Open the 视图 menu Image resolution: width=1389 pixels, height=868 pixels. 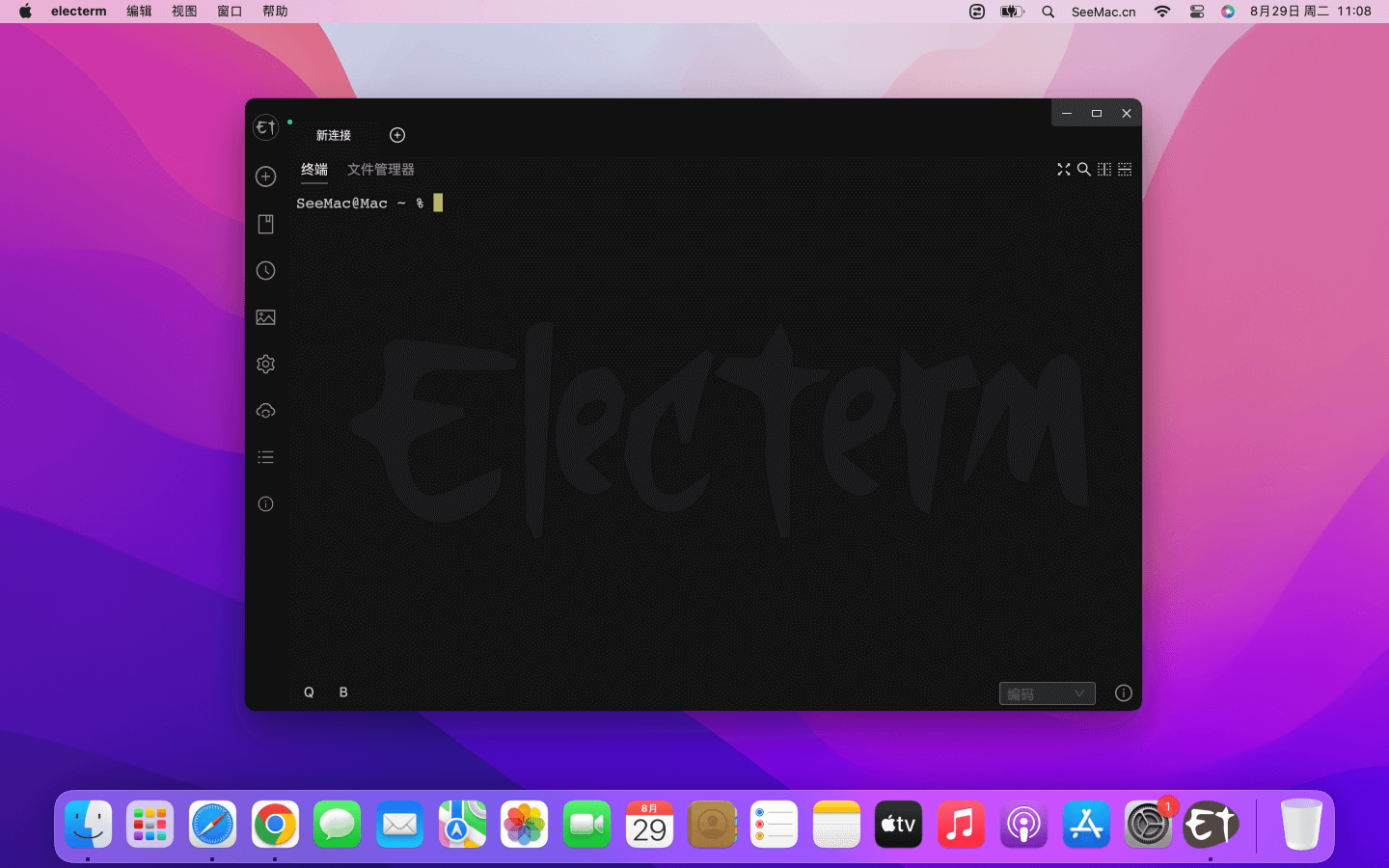tap(184, 12)
